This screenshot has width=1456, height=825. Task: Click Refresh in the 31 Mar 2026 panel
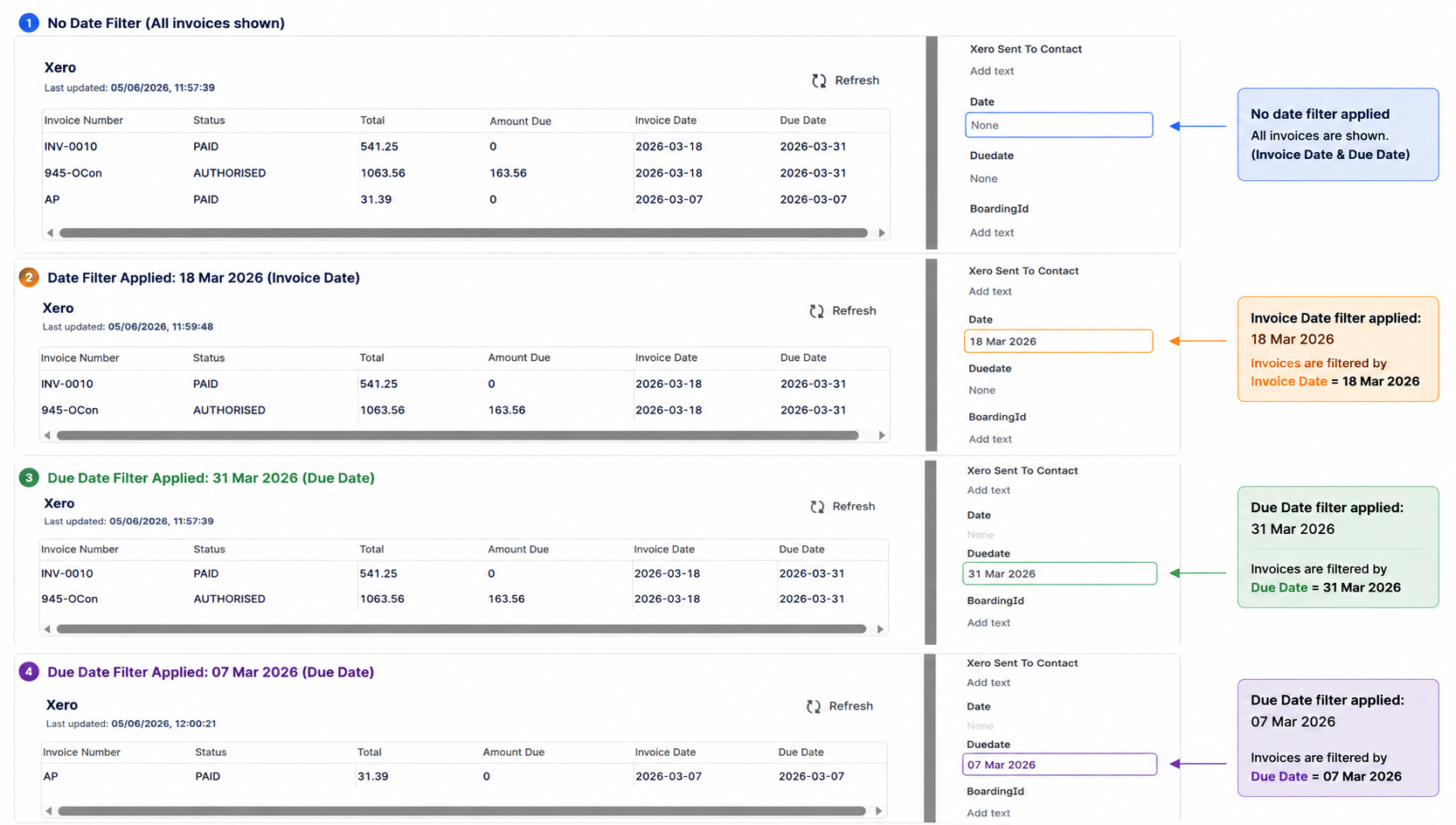tap(842, 507)
